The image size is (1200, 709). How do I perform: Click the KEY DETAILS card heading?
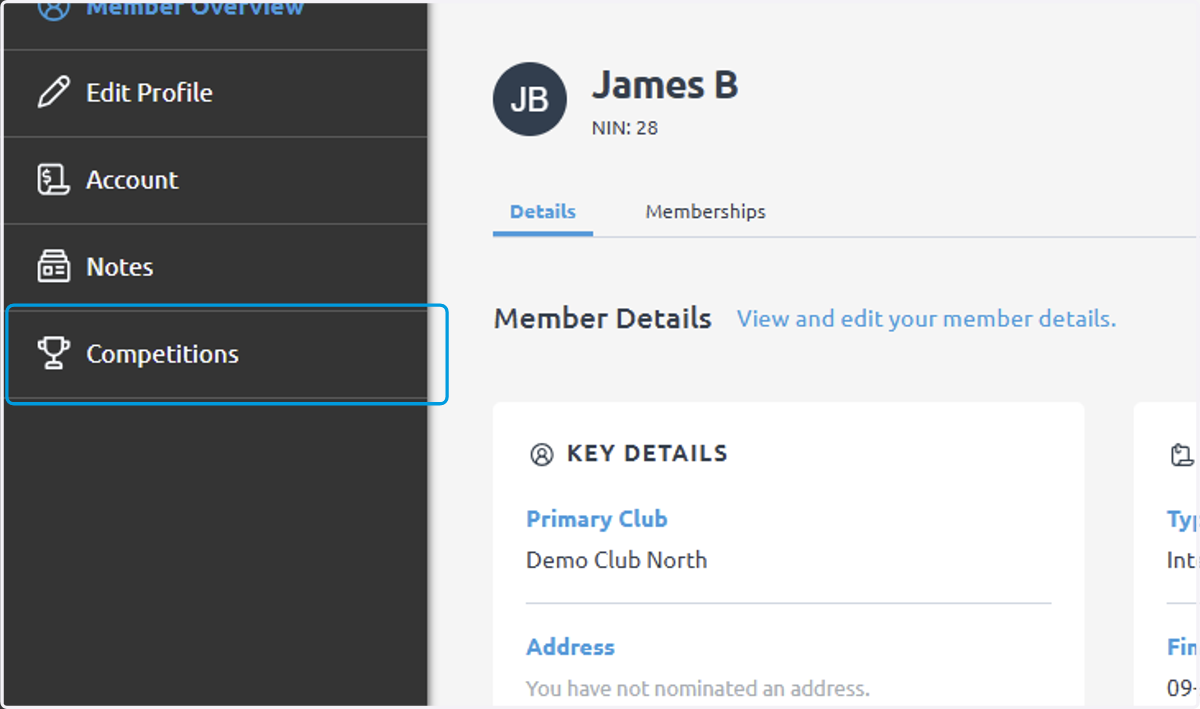647,454
